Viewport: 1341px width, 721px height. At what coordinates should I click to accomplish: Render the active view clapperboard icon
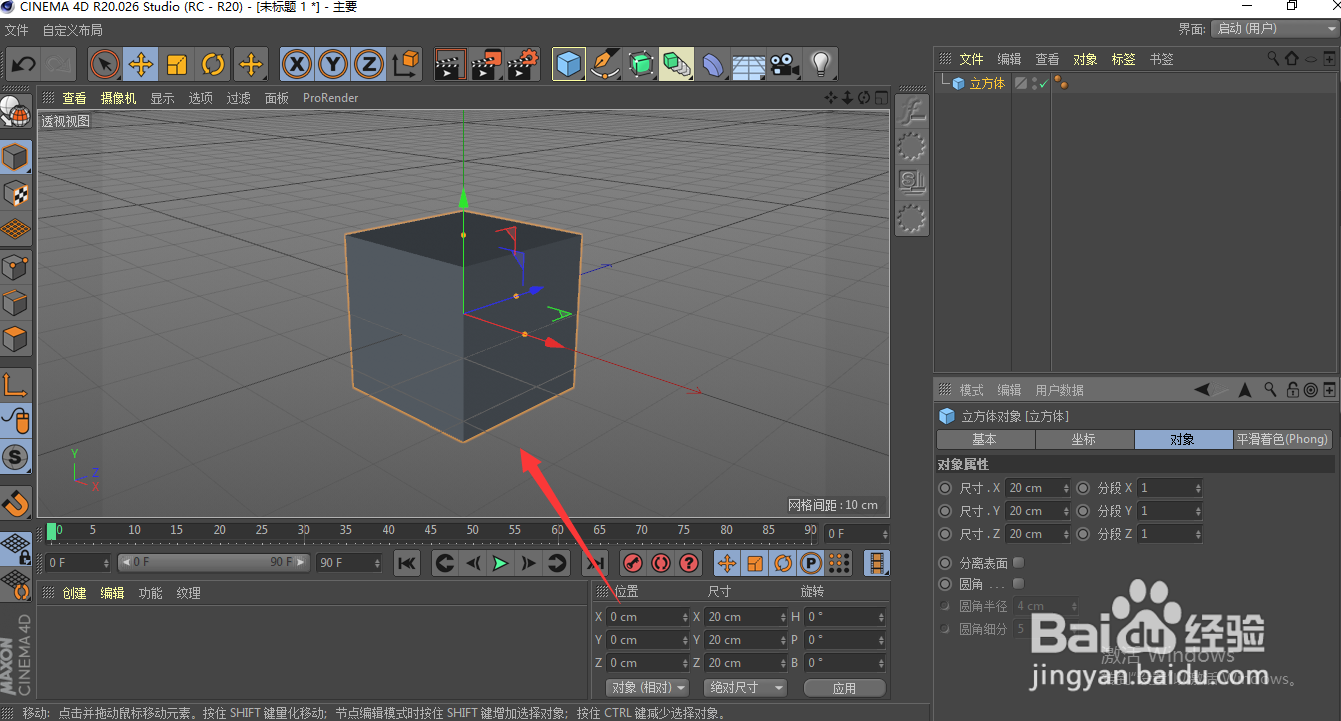tap(450, 65)
